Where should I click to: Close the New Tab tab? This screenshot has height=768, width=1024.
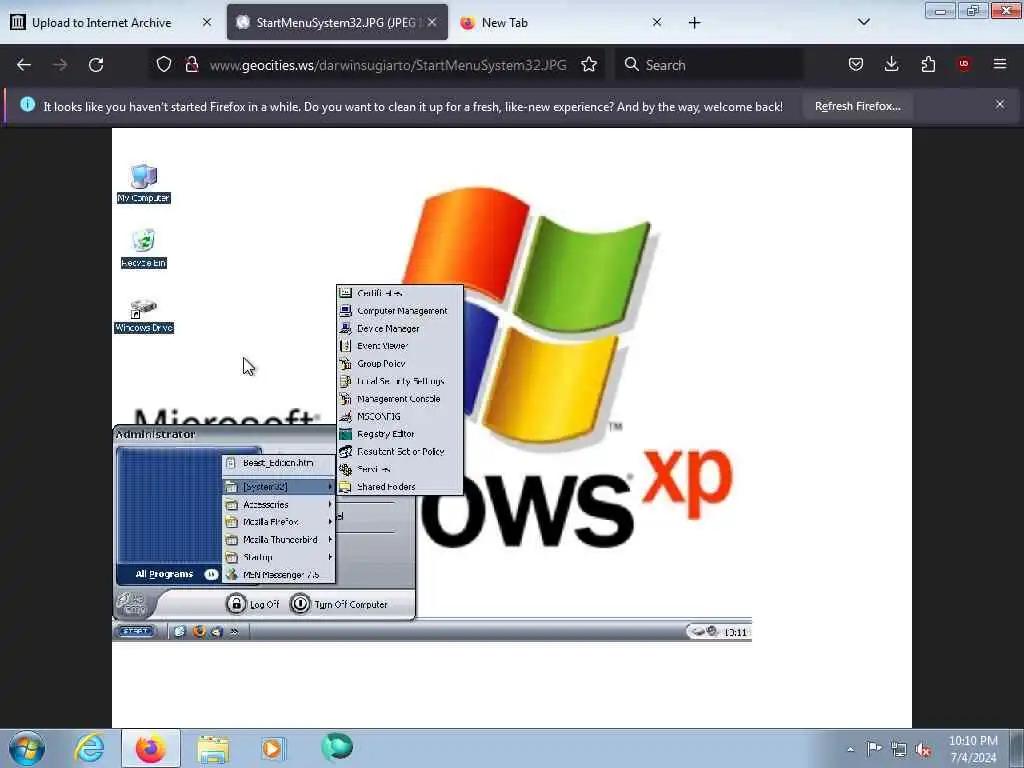657,22
